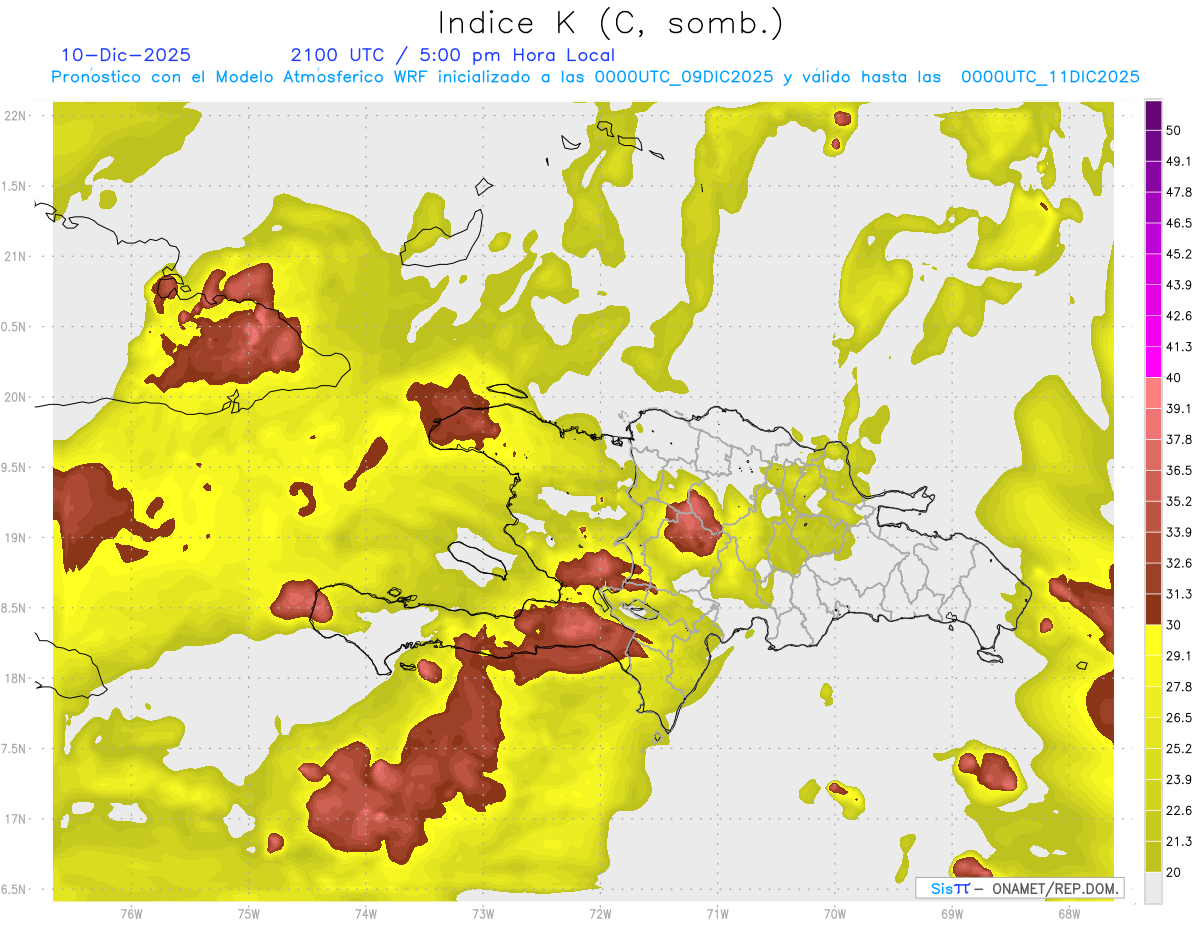Click the 'SisTT – ONAMET/REP.DOM.' label

coord(1019,888)
